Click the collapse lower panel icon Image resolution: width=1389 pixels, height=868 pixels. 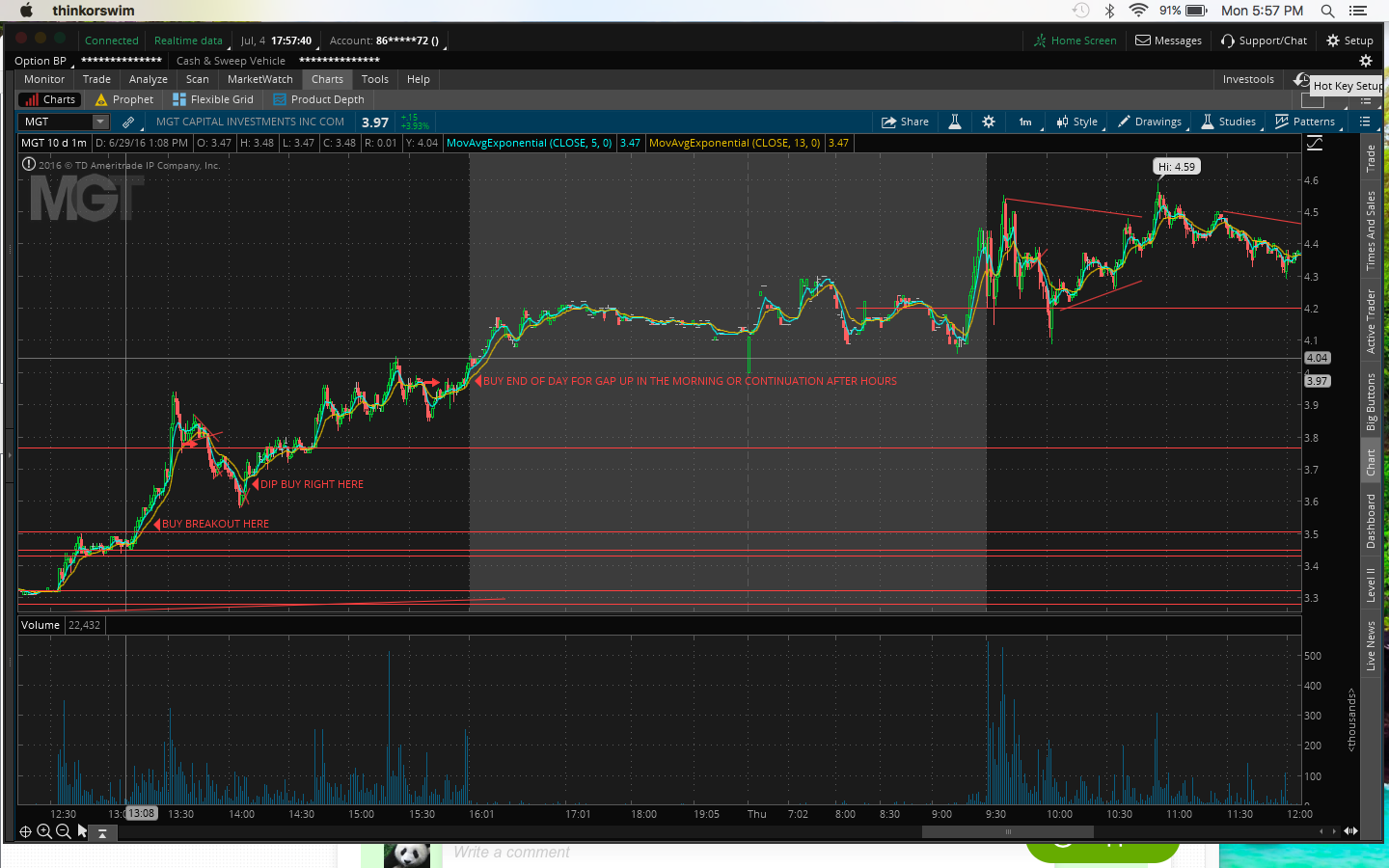point(101,833)
